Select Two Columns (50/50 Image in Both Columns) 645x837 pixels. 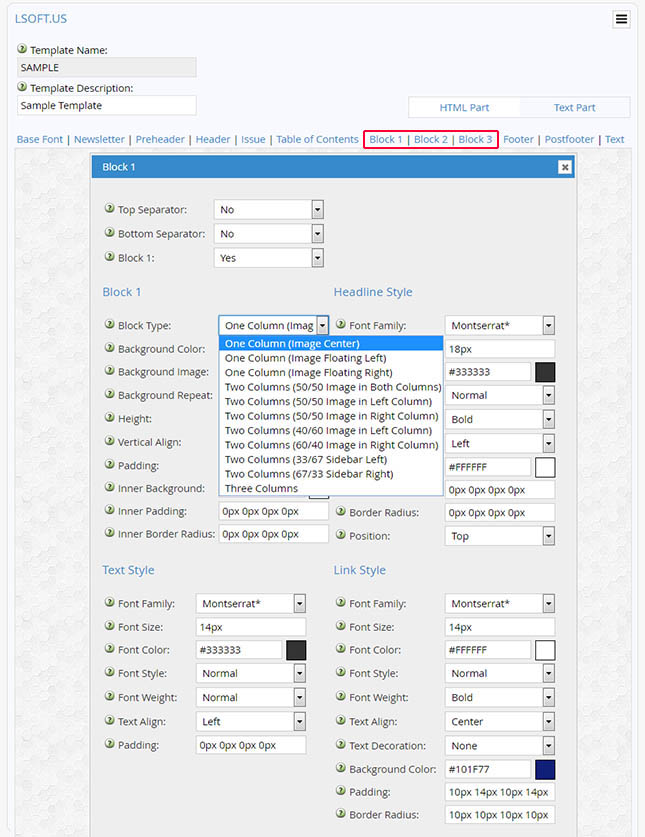pos(331,387)
